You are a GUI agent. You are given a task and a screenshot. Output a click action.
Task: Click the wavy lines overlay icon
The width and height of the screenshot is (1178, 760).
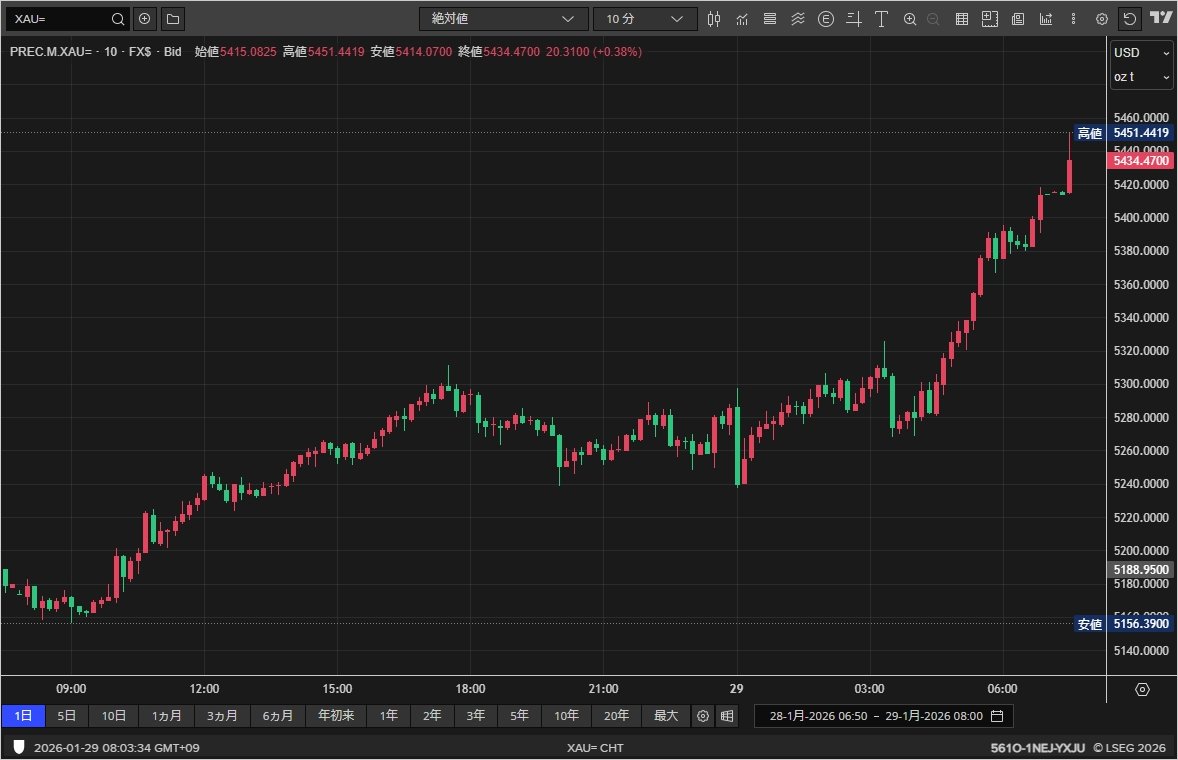[798, 19]
